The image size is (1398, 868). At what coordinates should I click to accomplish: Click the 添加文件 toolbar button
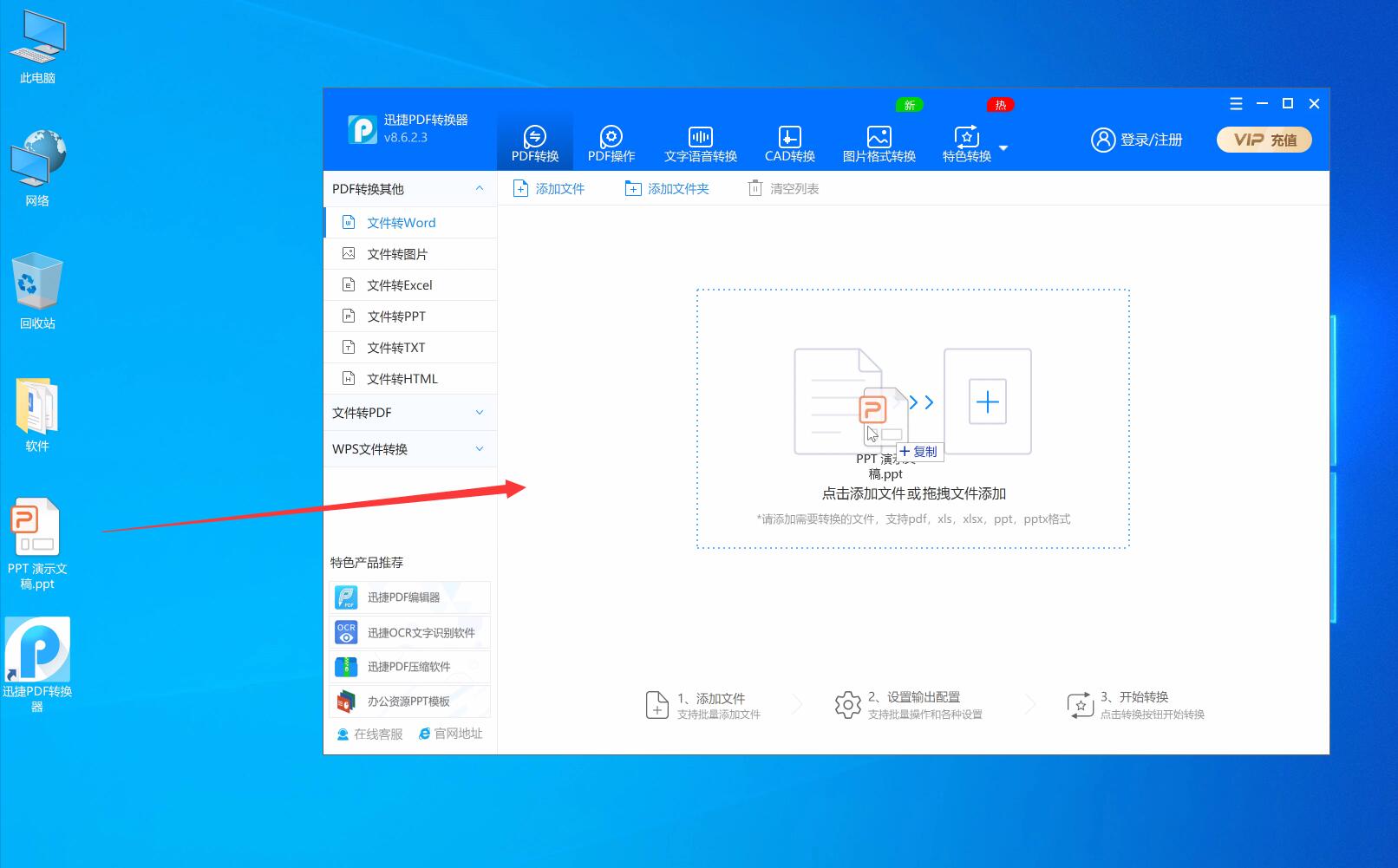(549, 188)
